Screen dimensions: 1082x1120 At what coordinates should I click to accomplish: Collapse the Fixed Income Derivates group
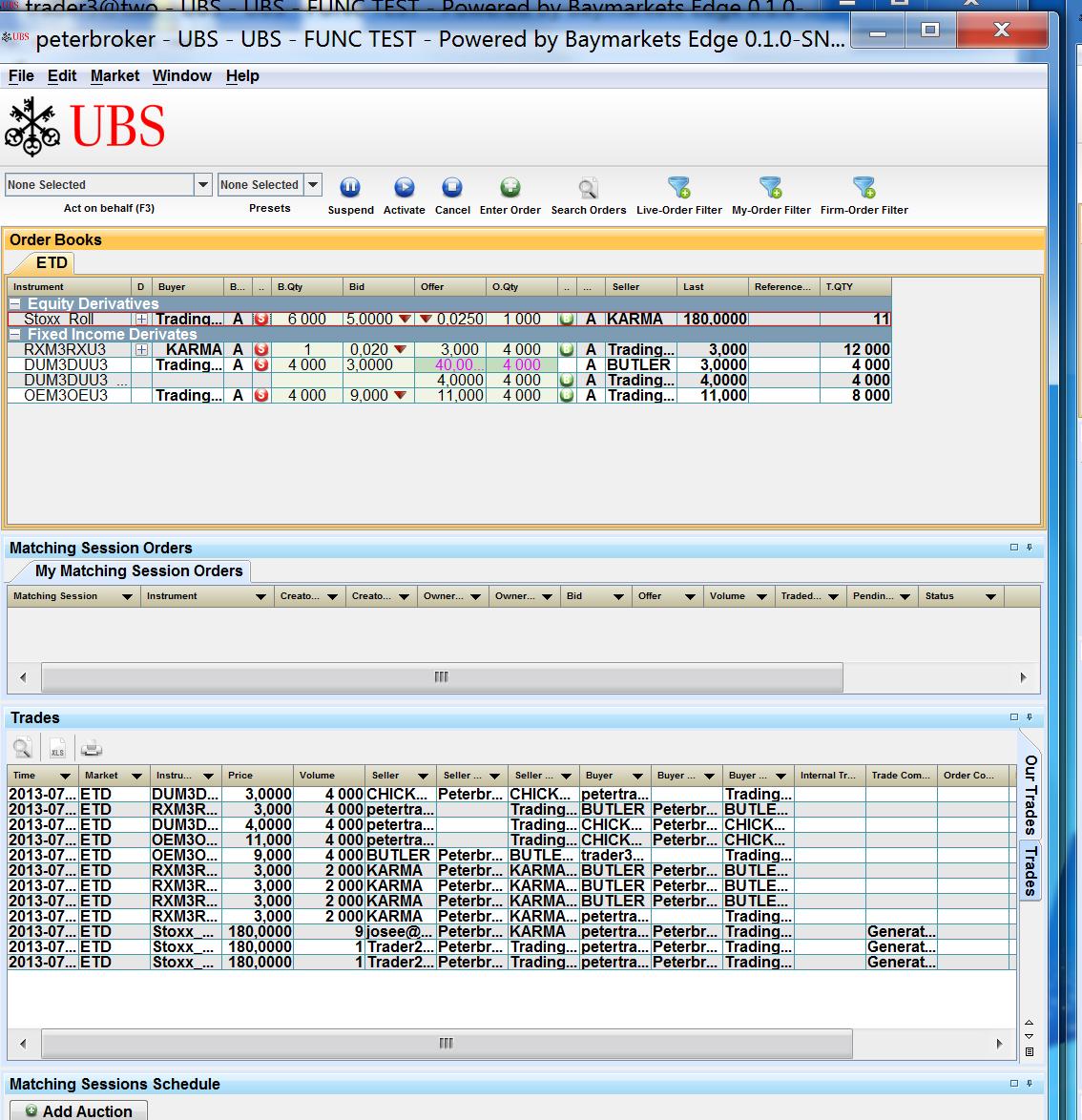click(x=14, y=334)
